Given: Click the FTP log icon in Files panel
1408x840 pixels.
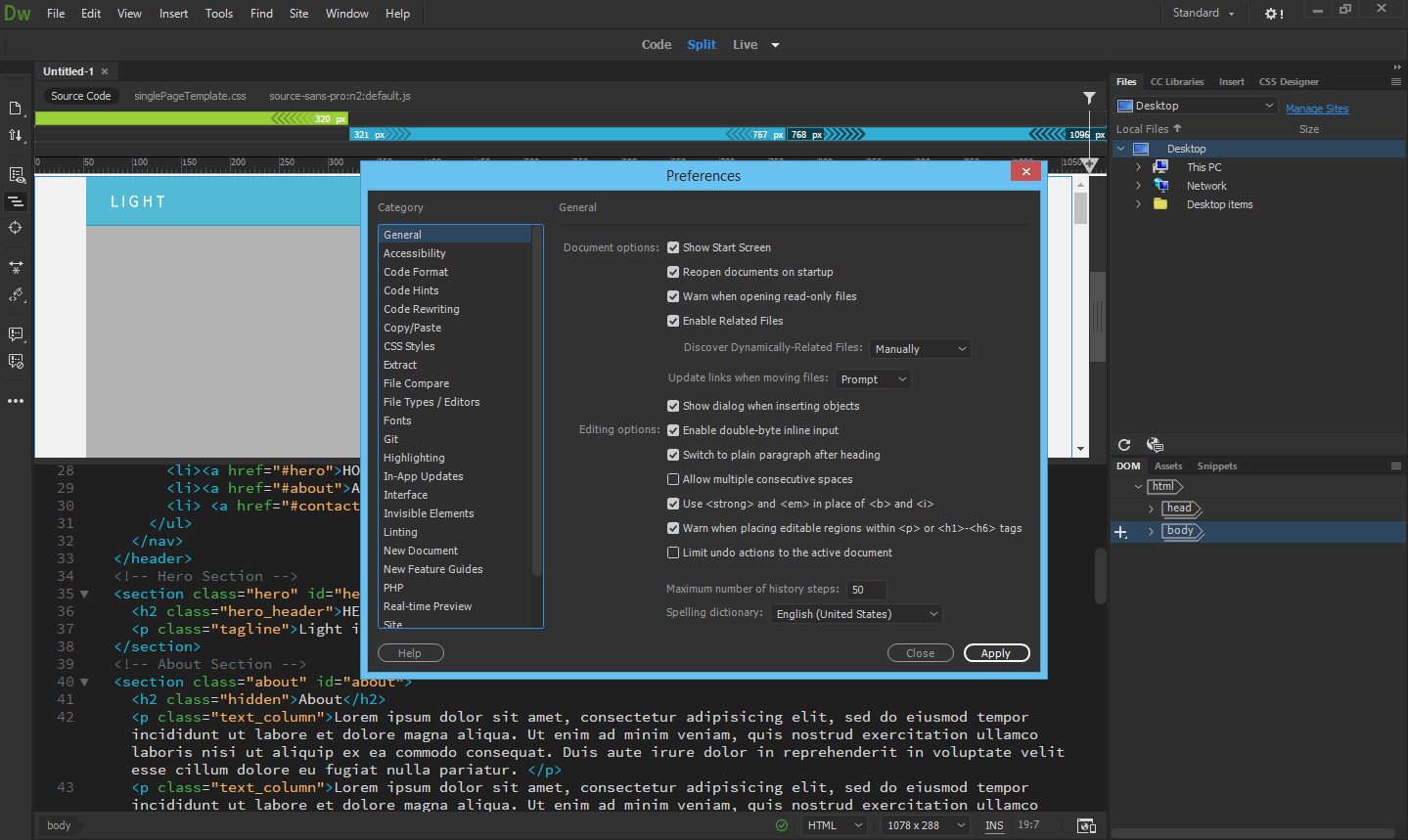Looking at the screenshot, I should 1155,445.
